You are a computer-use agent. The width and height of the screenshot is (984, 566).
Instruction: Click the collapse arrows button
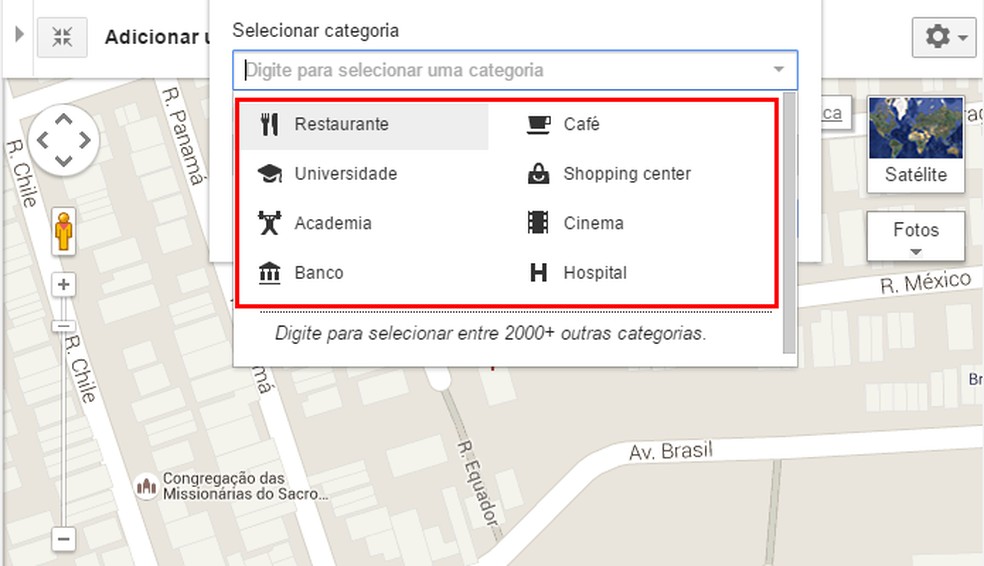point(63,38)
